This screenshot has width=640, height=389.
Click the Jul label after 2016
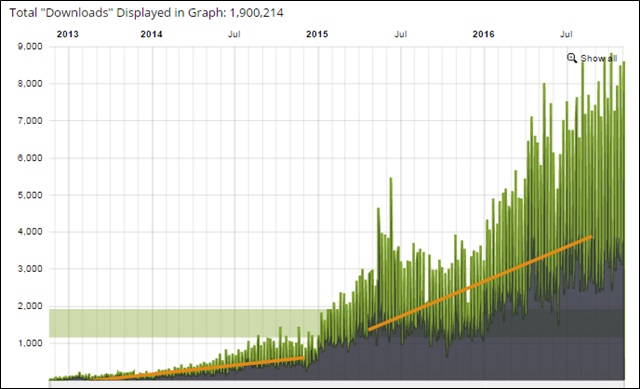(x=566, y=34)
